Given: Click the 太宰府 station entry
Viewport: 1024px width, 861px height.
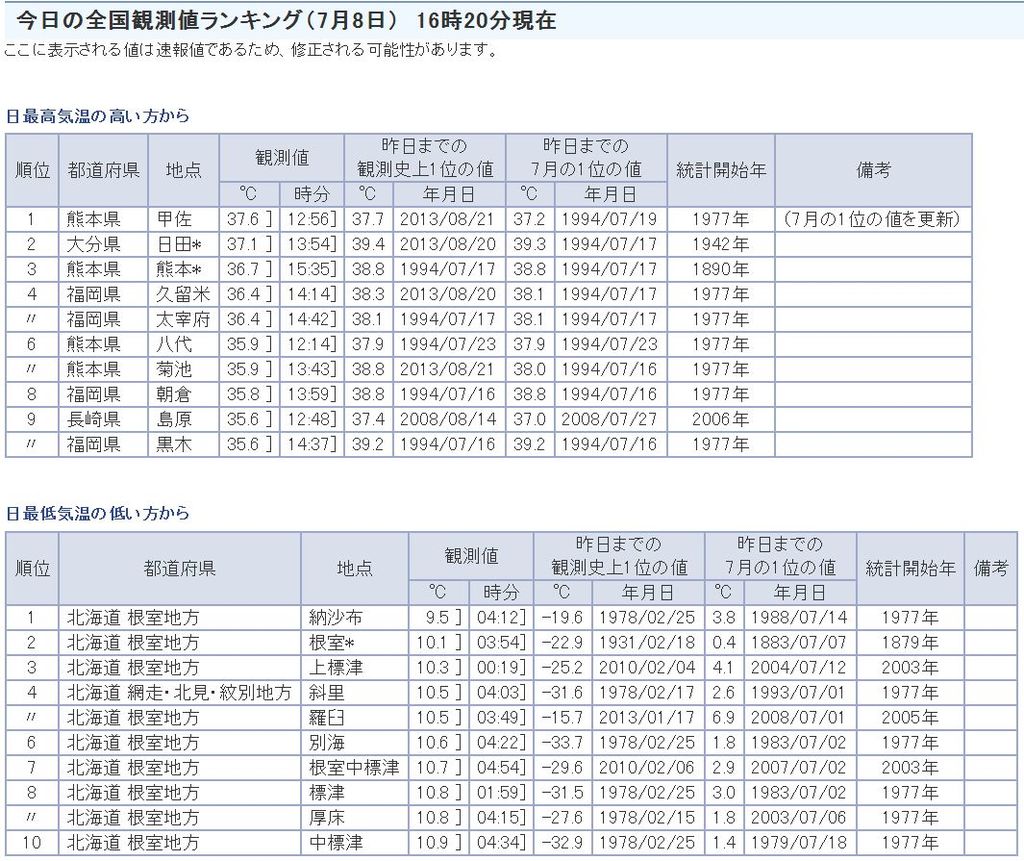Looking at the screenshot, I should pos(181,319).
